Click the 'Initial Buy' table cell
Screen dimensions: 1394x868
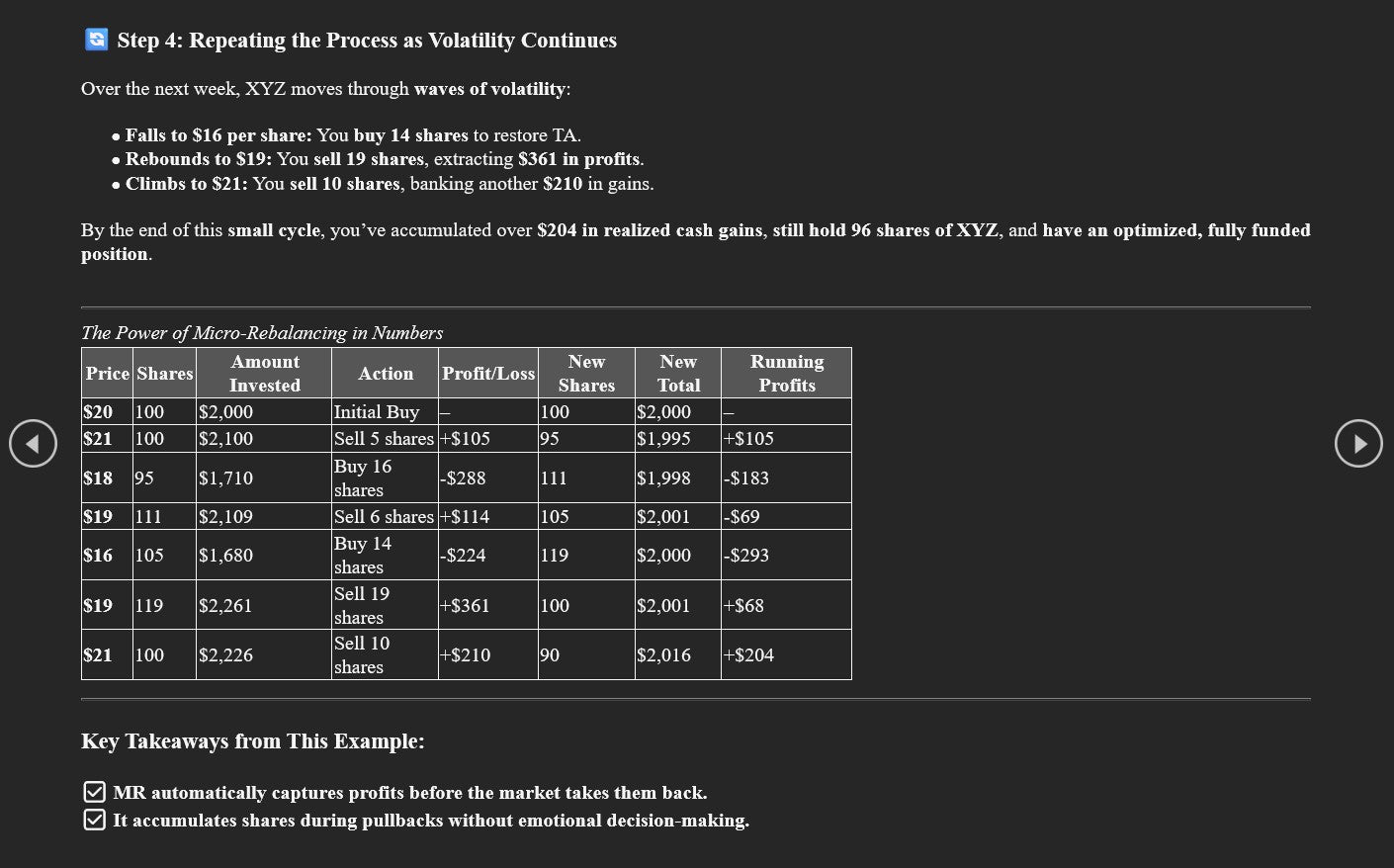377,412
